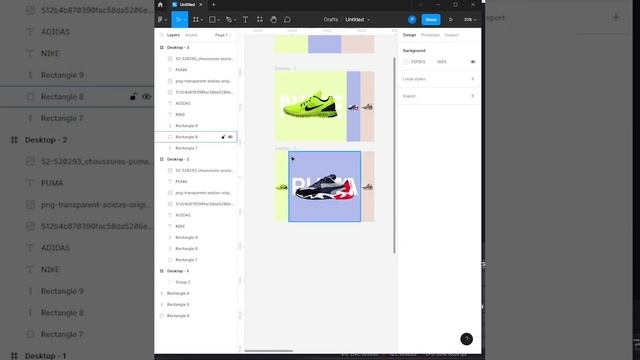This screenshot has width=640, height=360.
Task: Open the Shape tools dropdown arrow
Action: click(218, 20)
